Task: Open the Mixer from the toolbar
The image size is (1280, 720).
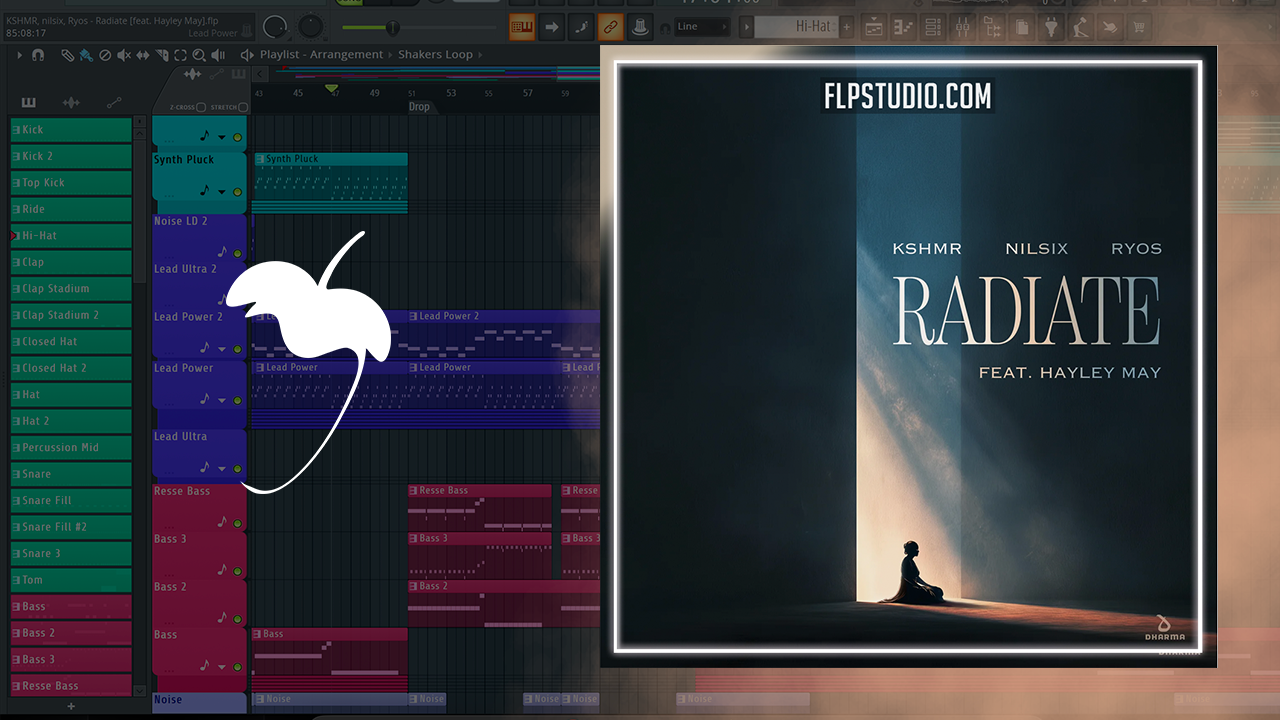Action: pos(963,27)
